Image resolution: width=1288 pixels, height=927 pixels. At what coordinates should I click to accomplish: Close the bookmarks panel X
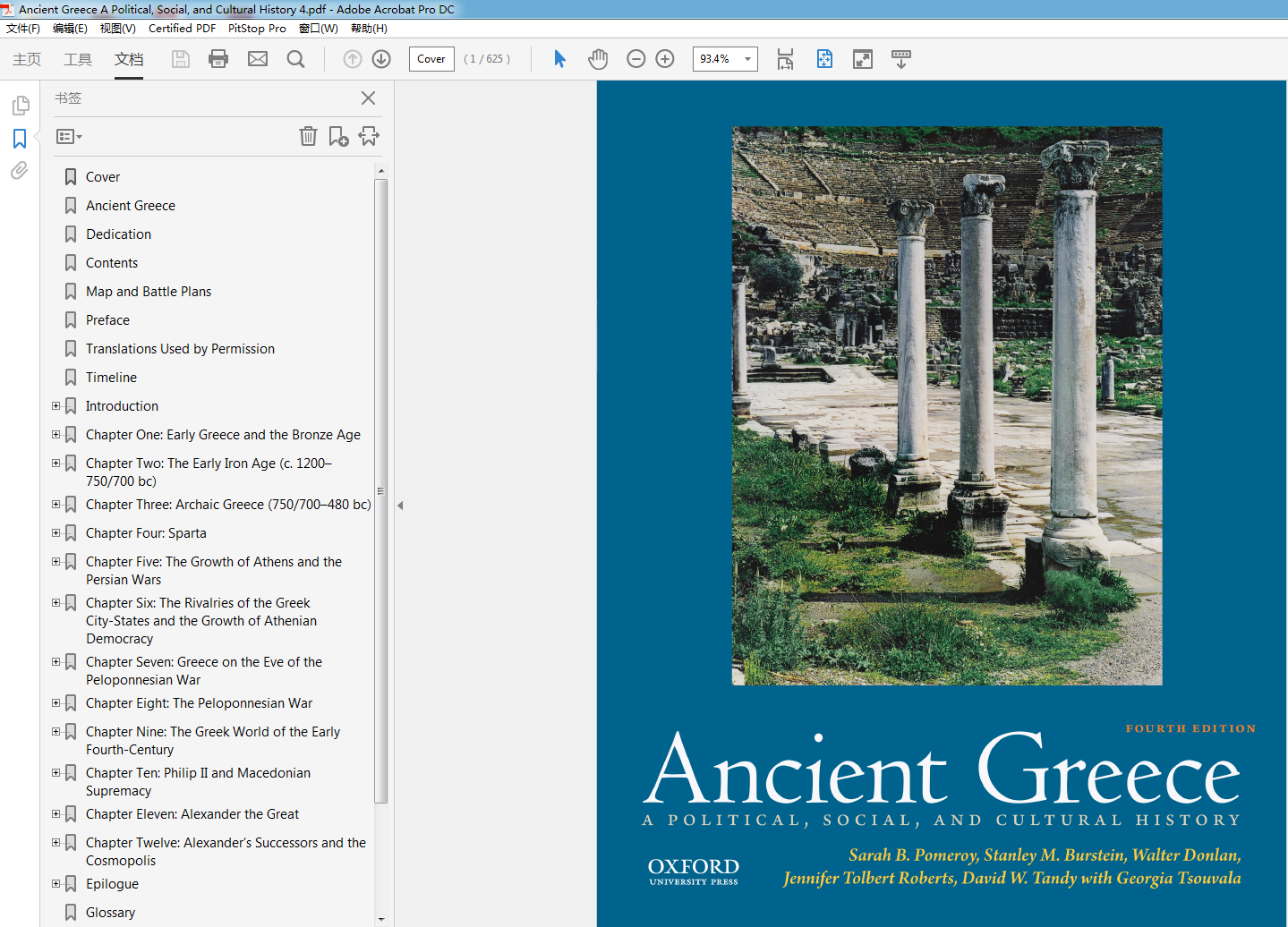tap(368, 98)
